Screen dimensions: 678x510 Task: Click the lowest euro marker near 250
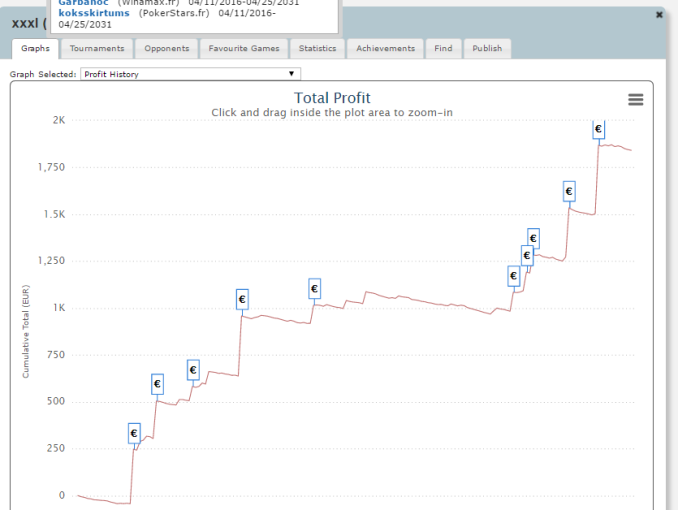134,433
